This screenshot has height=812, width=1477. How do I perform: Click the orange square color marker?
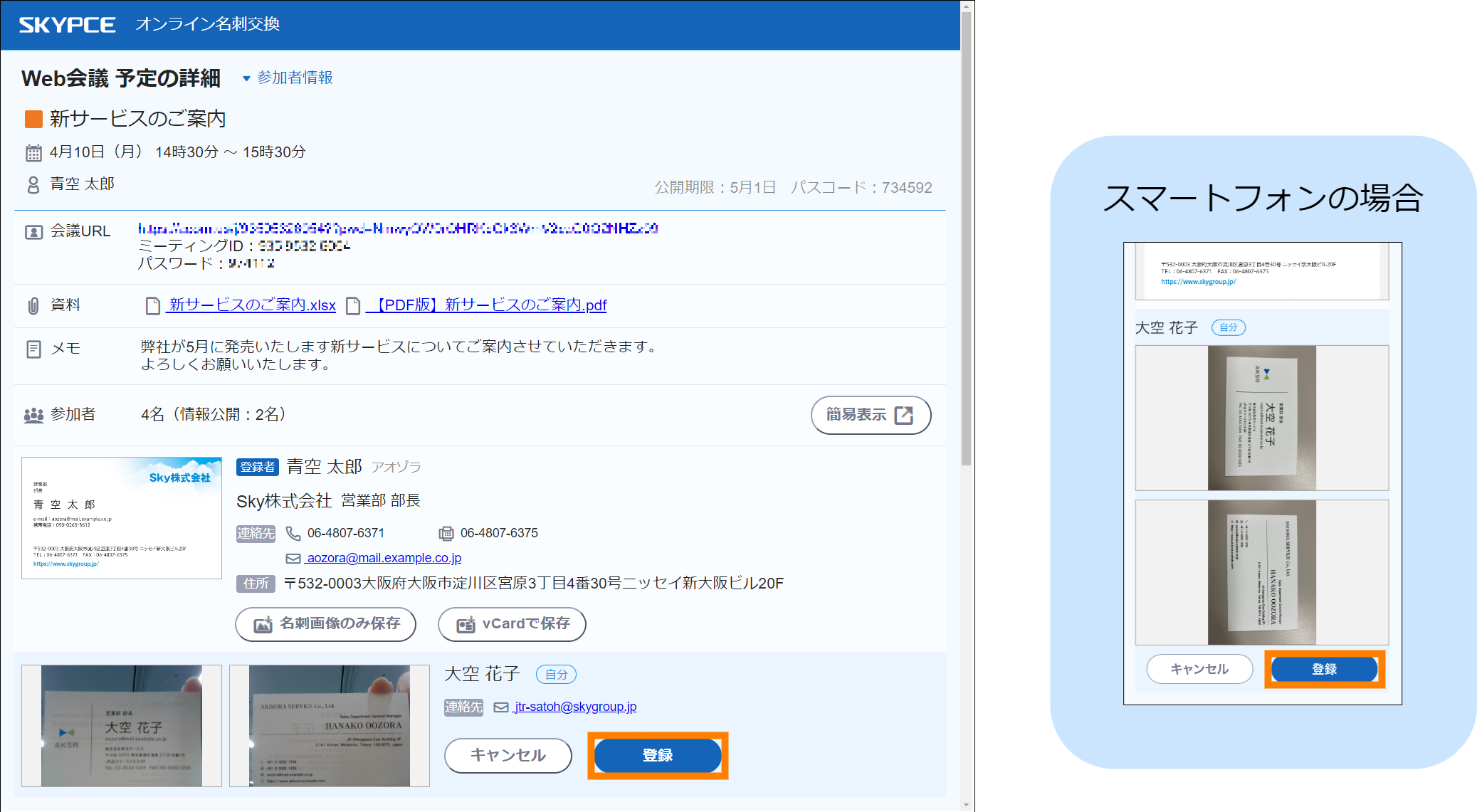tap(33, 119)
